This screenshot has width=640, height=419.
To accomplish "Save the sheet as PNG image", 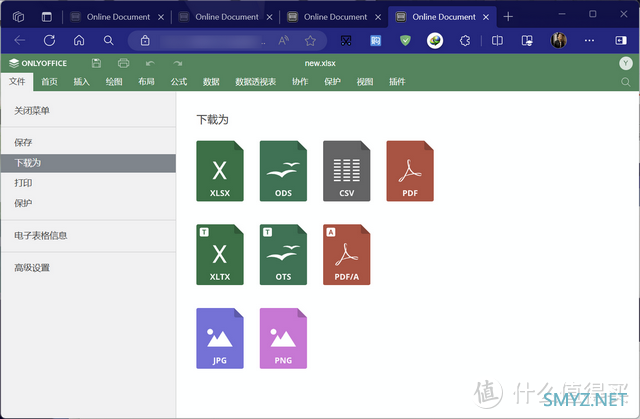I will (283, 338).
